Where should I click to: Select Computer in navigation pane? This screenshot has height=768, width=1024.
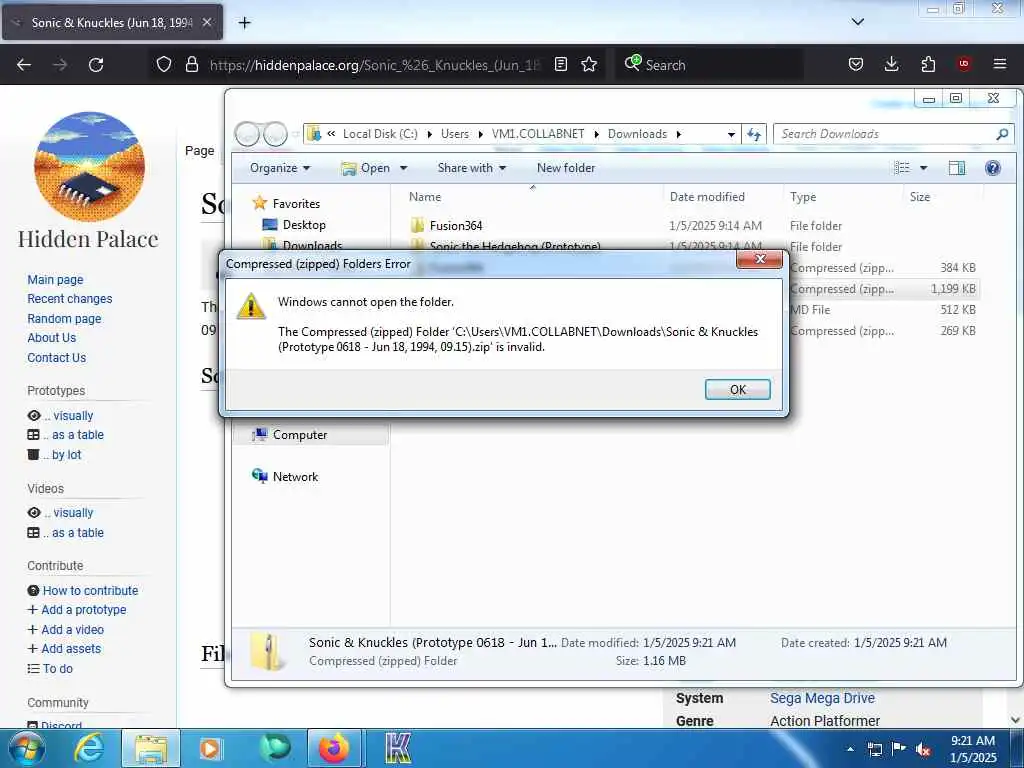click(300, 435)
